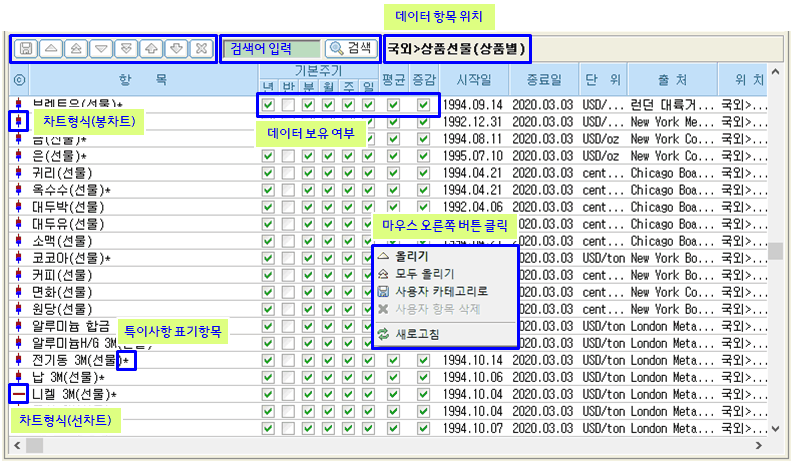Click the 항목 column header

pyautogui.click(x=144, y=80)
